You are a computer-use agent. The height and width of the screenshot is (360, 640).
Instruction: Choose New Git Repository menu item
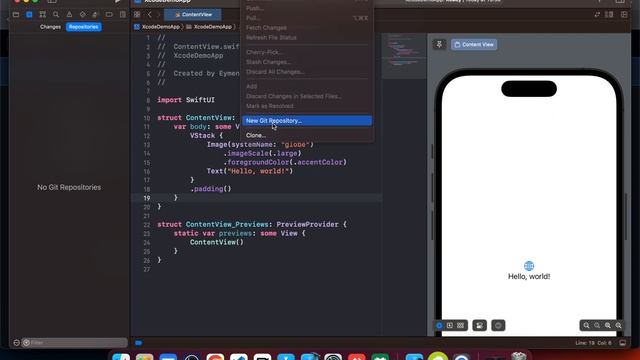tap(307, 121)
